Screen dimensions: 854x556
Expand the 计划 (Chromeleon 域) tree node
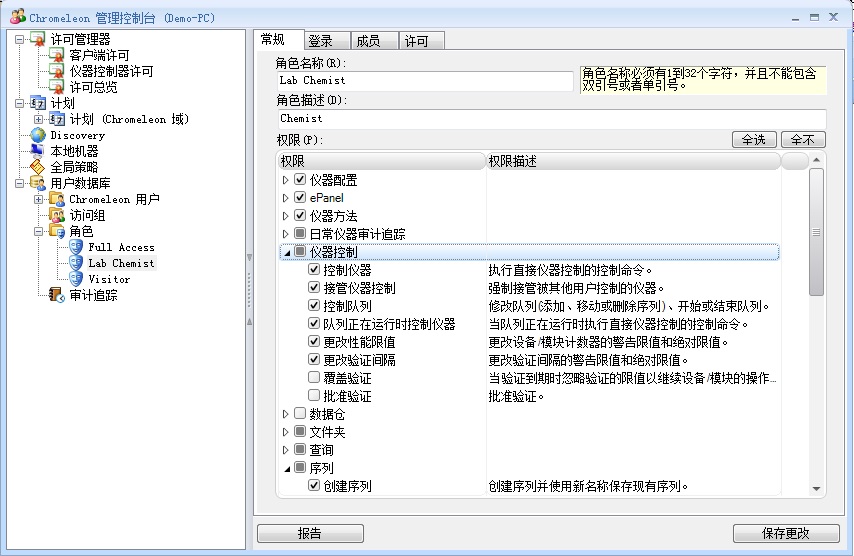click(x=39, y=119)
